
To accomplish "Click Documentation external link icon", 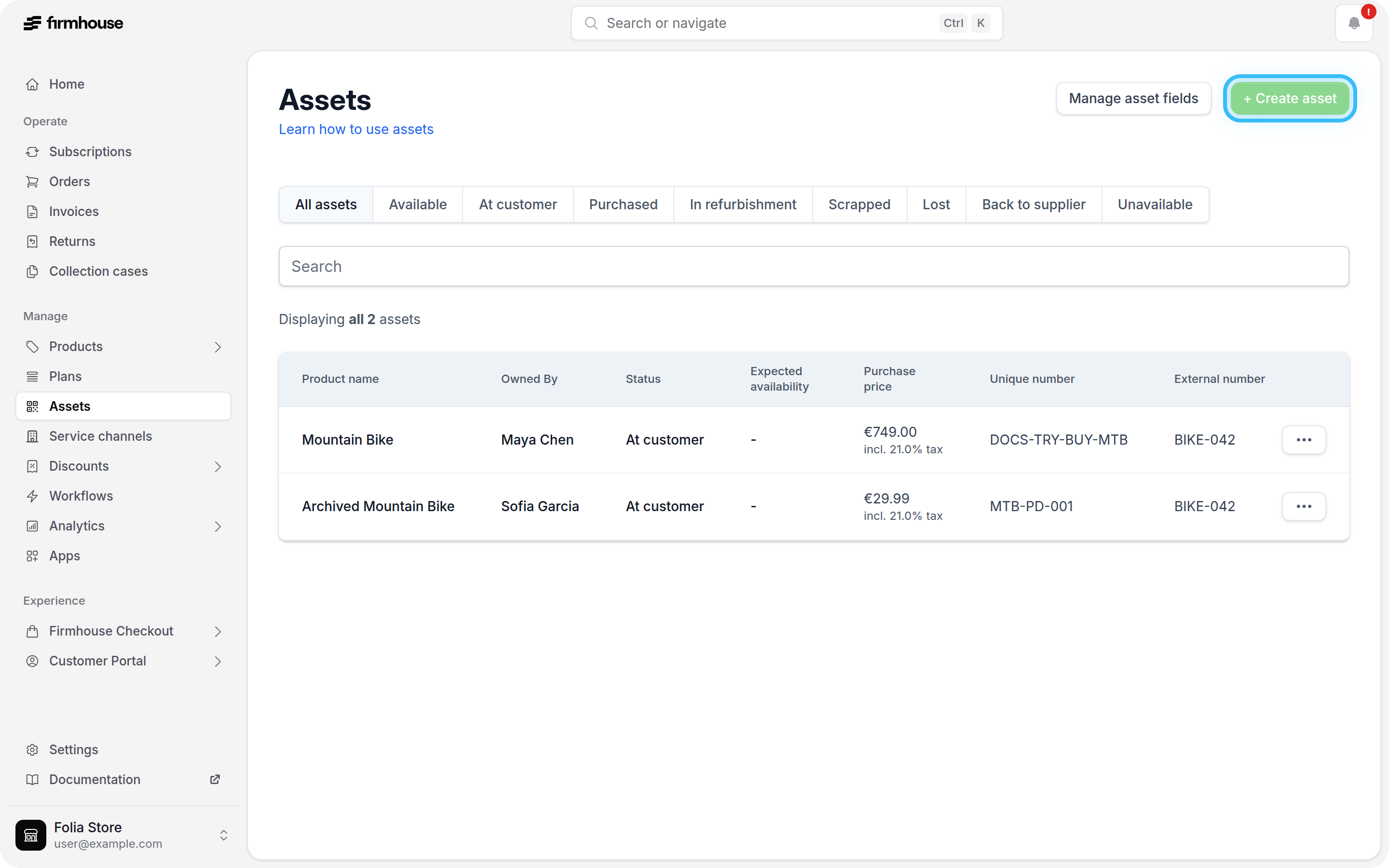I will point(215,779).
